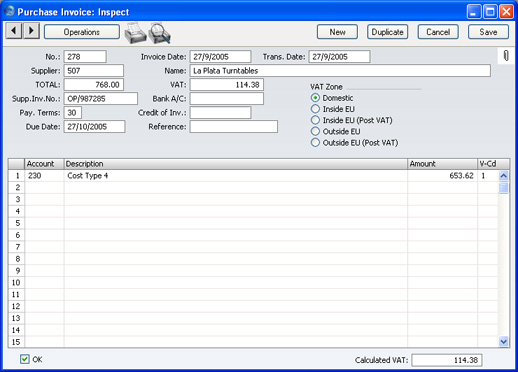Choose Inside EU (Post VAT) option
Screen dimensions: 518x372
coord(315,120)
